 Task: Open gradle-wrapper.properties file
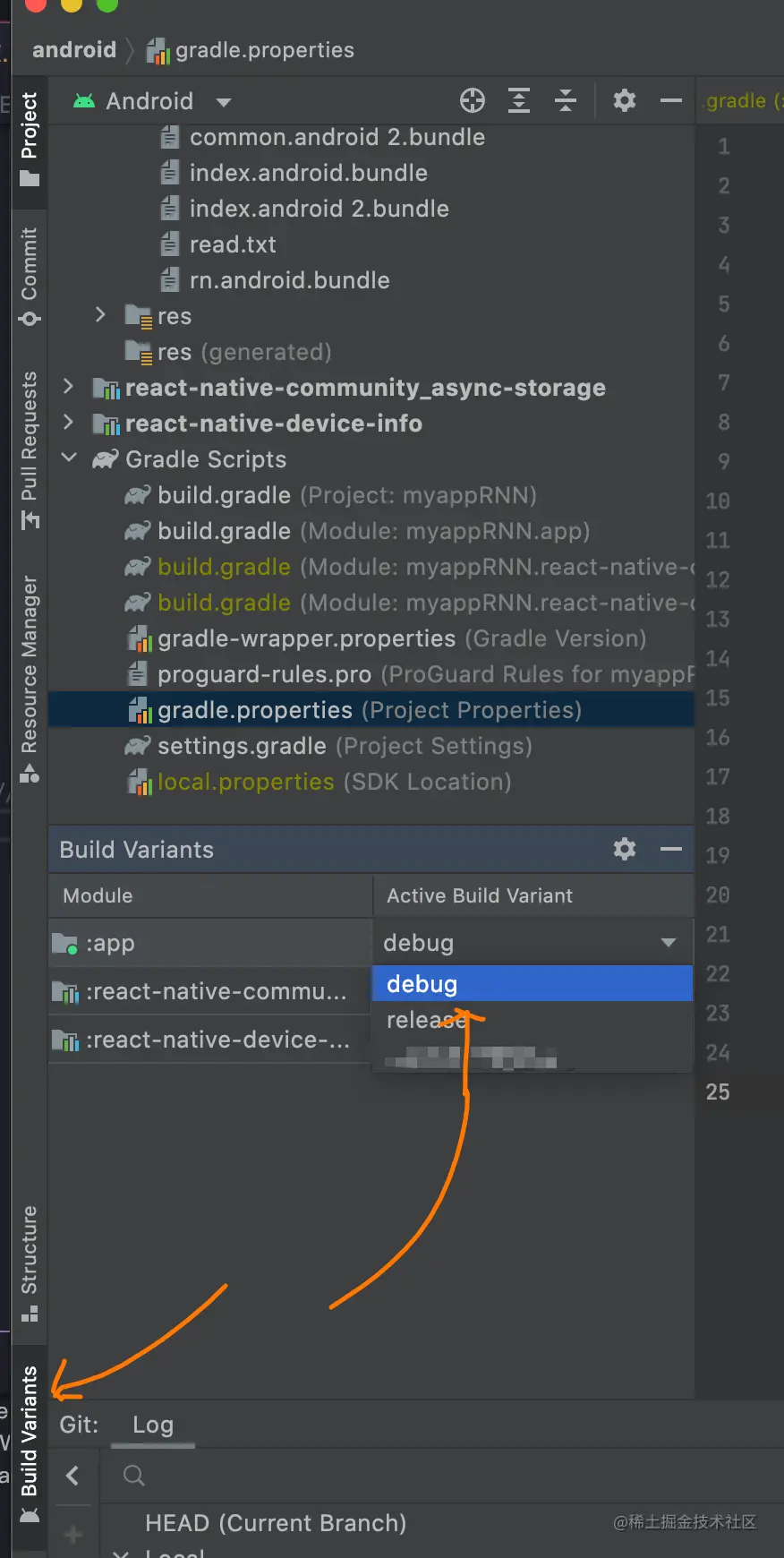pos(402,638)
